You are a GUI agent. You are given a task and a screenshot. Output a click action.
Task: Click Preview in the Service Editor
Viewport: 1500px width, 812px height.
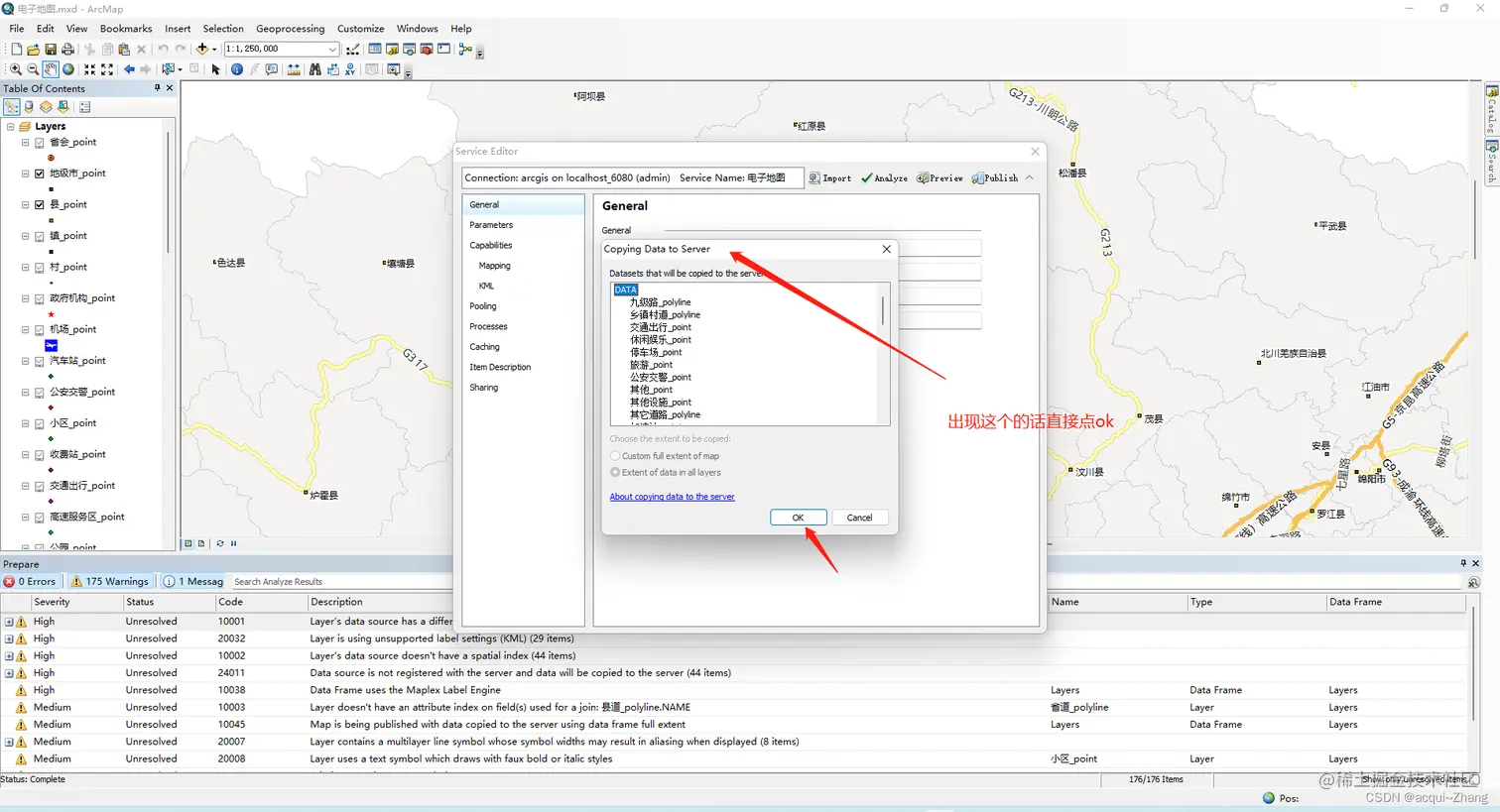[939, 178]
